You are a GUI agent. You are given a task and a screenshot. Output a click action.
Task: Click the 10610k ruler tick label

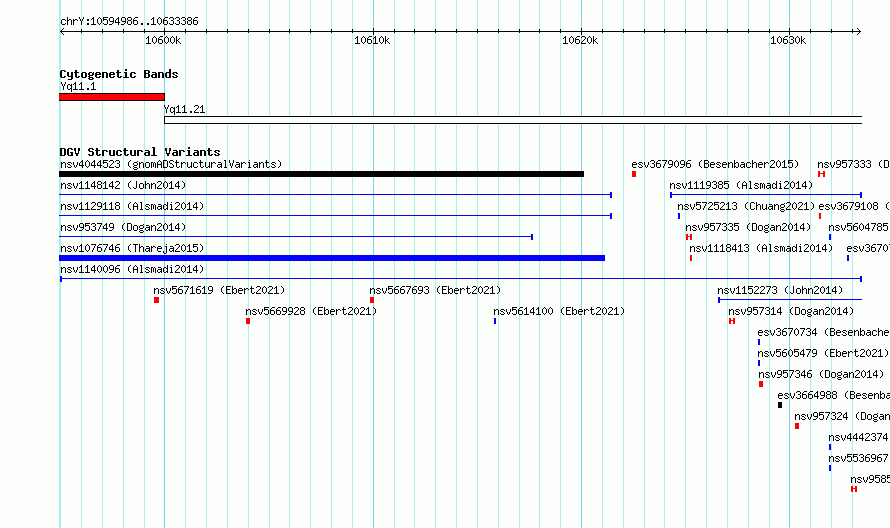pos(372,40)
